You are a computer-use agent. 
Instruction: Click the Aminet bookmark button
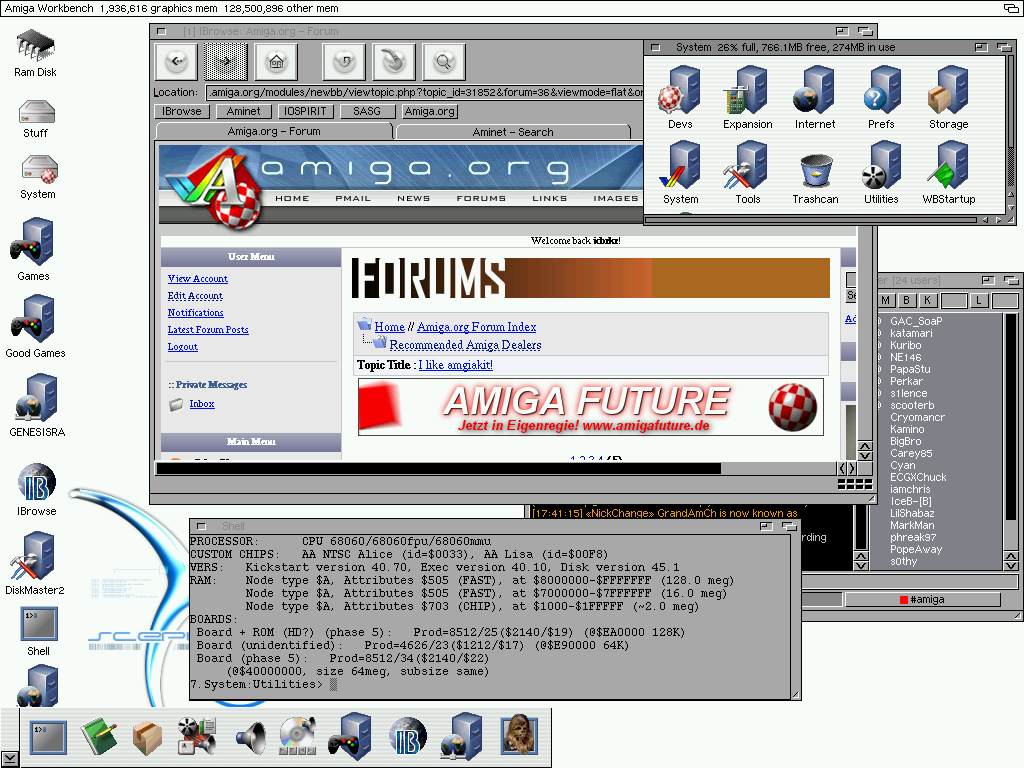[x=243, y=112]
